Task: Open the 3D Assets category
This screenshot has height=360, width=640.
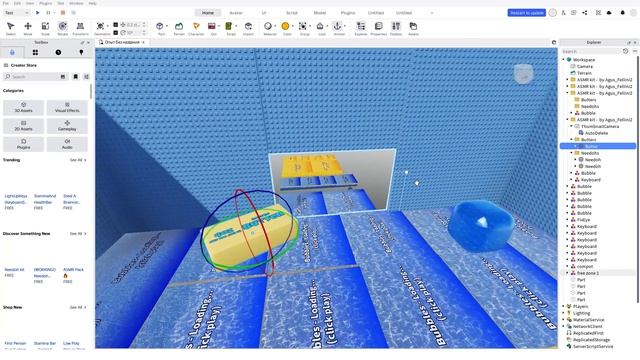Action: coord(24,107)
